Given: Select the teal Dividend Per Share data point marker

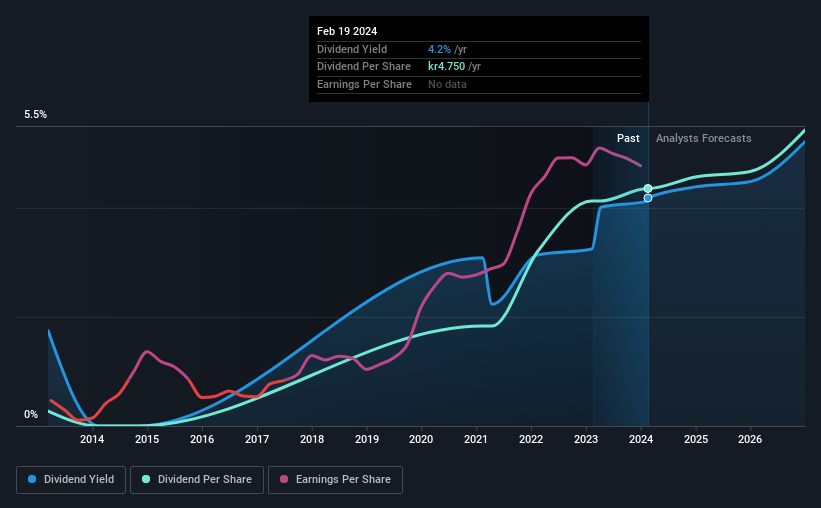Looking at the screenshot, I should point(648,189).
